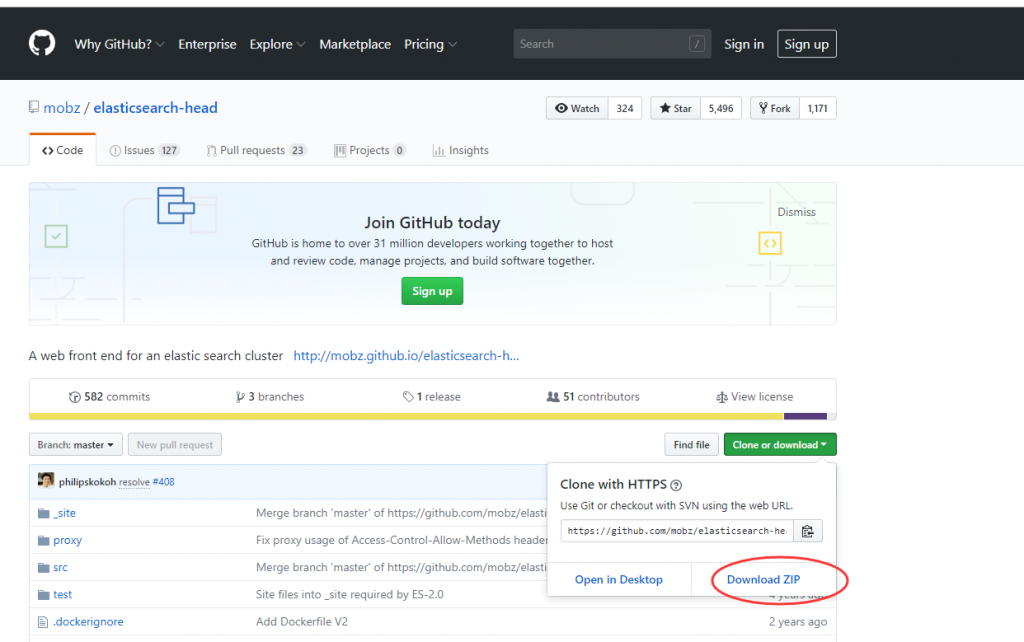The image size is (1024, 642).
Task: View the 1 release link
Action: pyautogui.click(x=432, y=397)
